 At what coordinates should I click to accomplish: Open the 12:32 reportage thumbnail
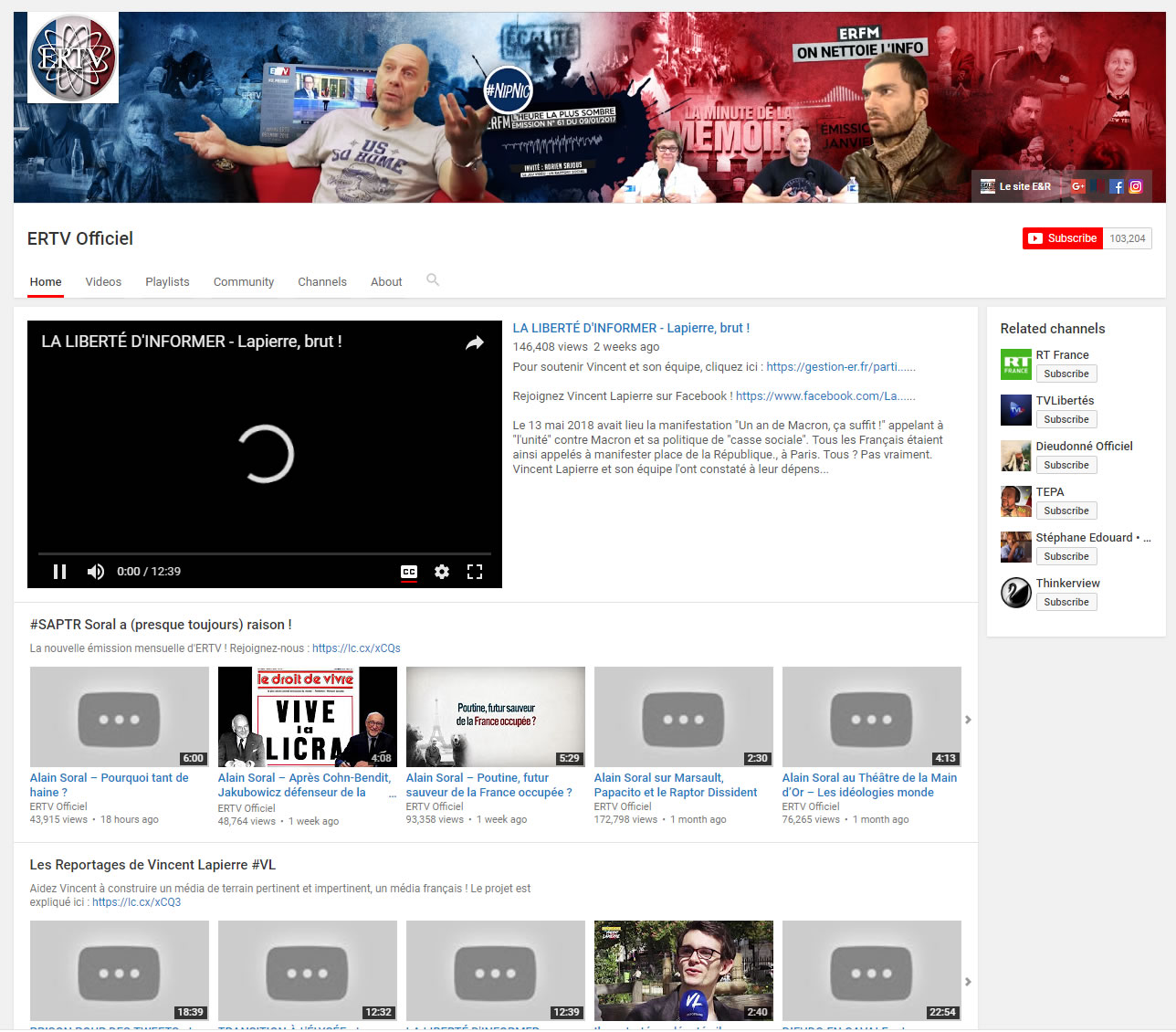pyautogui.click(x=308, y=971)
